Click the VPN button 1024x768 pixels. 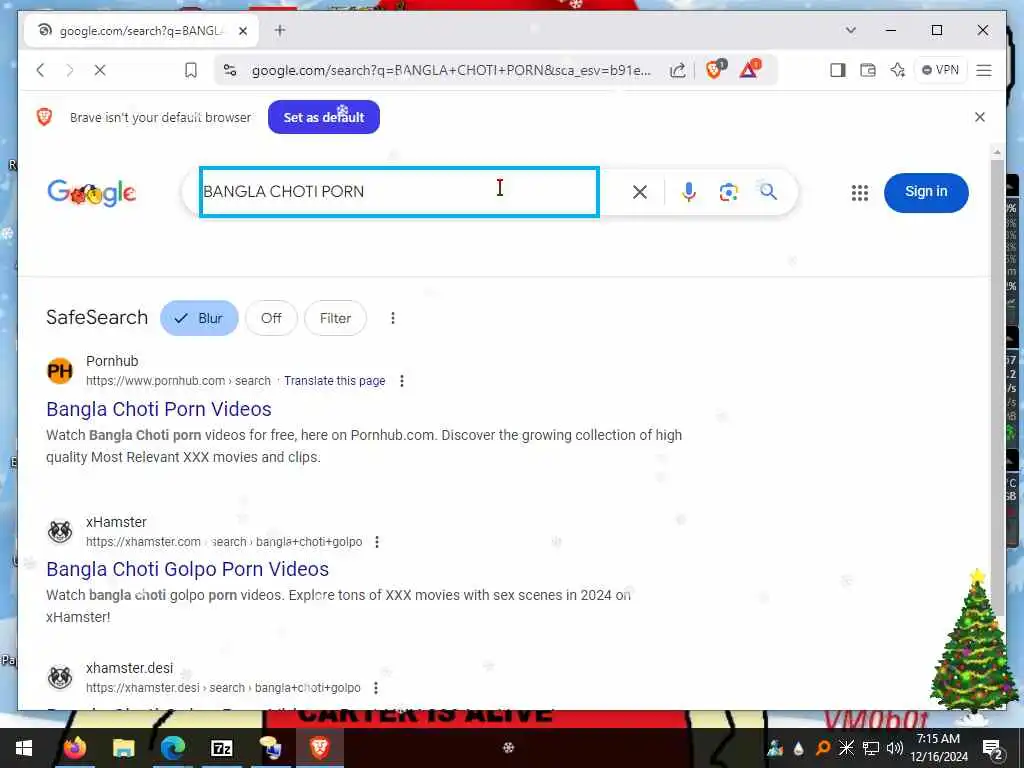tap(940, 70)
